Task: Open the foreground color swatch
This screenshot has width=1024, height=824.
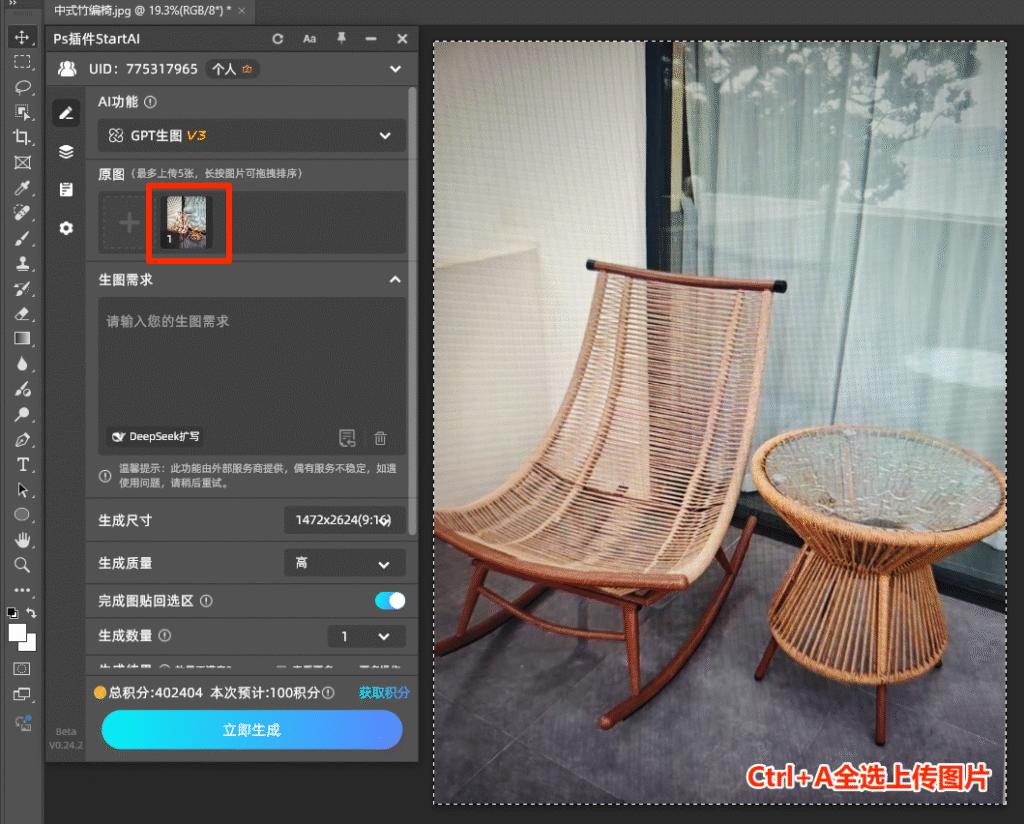Action: tap(17, 632)
